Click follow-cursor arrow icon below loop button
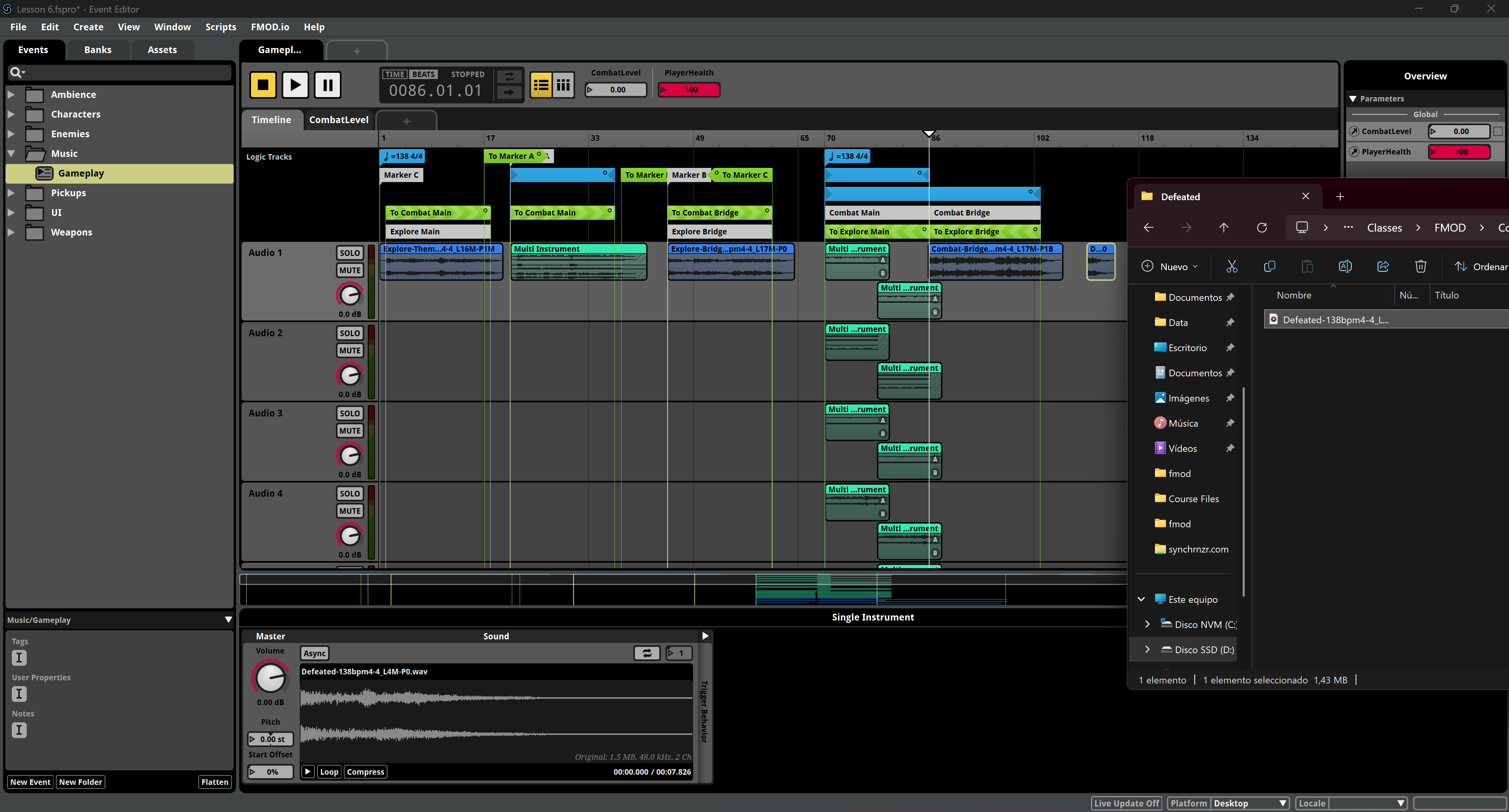Screen dimensions: 1509x812 pyautogui.click(x=509, y=92)
